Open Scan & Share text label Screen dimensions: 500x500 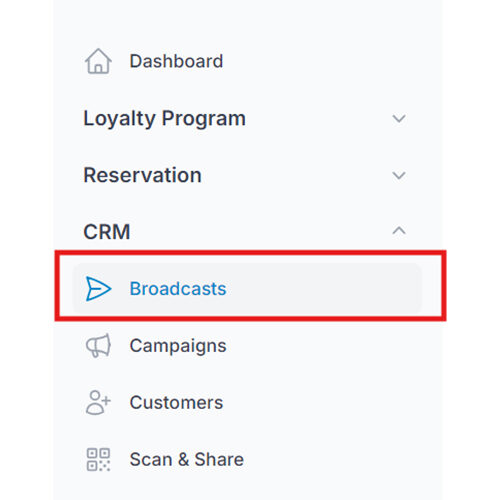[187, 460]
